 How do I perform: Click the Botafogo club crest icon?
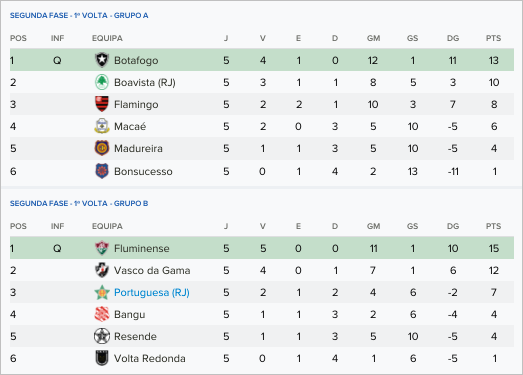[102, 60]
